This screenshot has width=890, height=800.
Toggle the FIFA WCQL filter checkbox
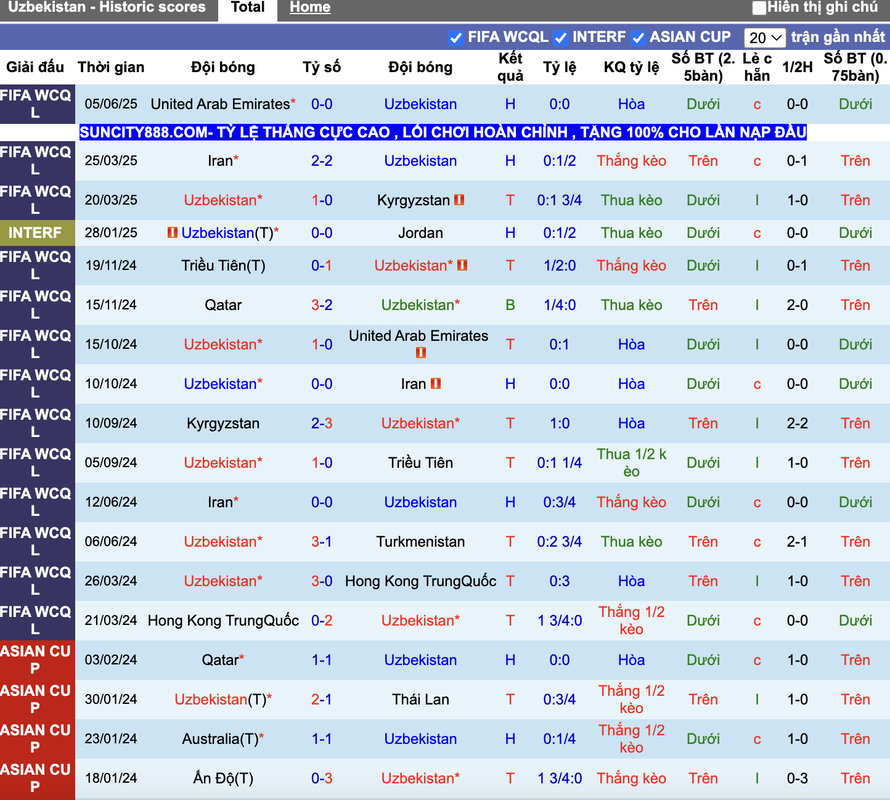point(455,38)
